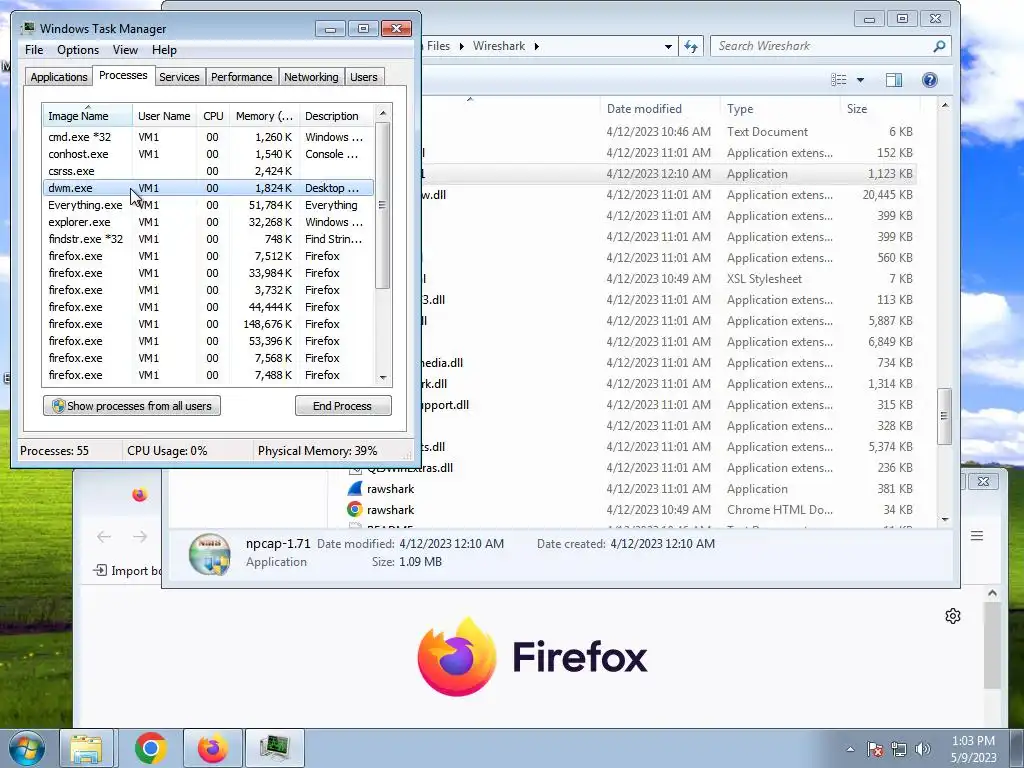This screenshot has width=1024, height=768.
Task: Open the Action Center flag icon
Action: 874,749
